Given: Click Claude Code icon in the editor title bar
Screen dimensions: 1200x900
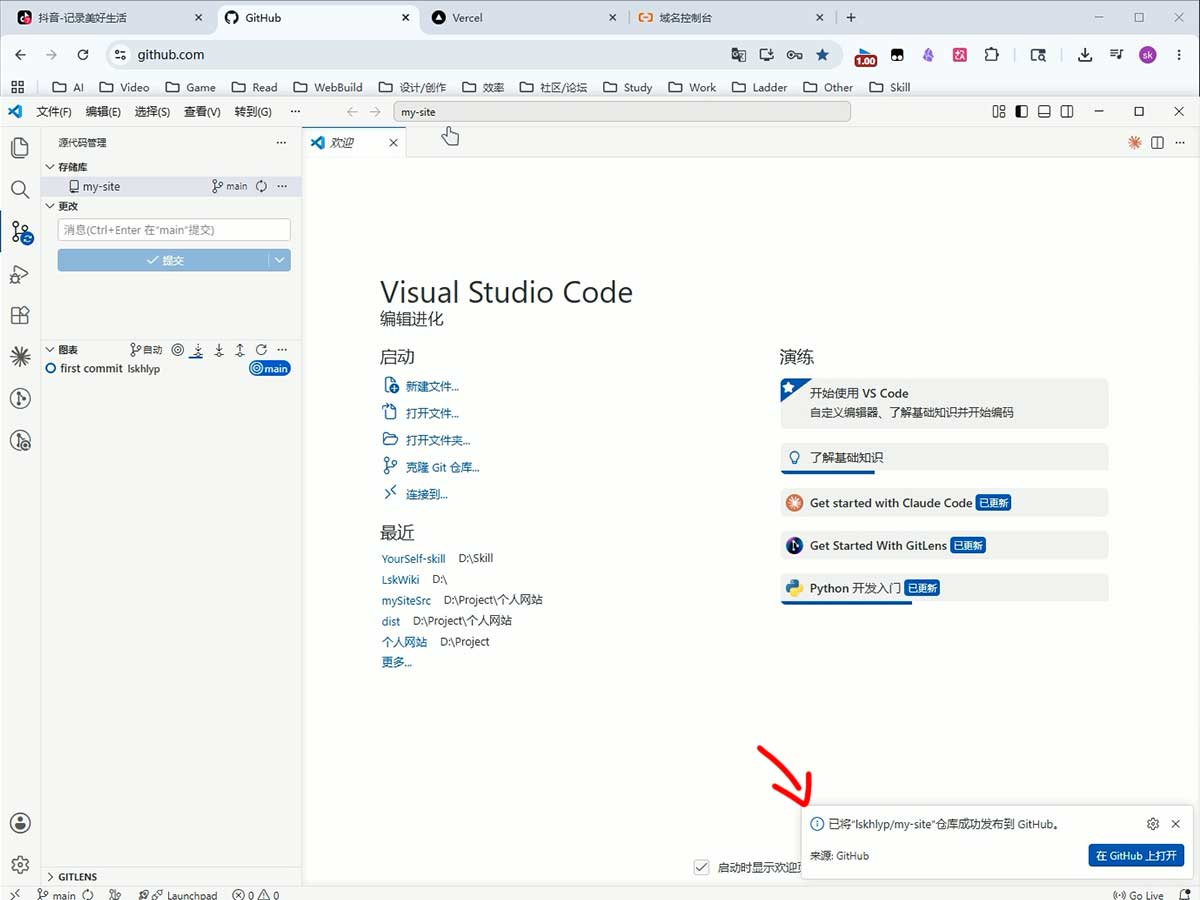Looking at the screenshot, I should pyautogui.click(x=1134, y=143).
